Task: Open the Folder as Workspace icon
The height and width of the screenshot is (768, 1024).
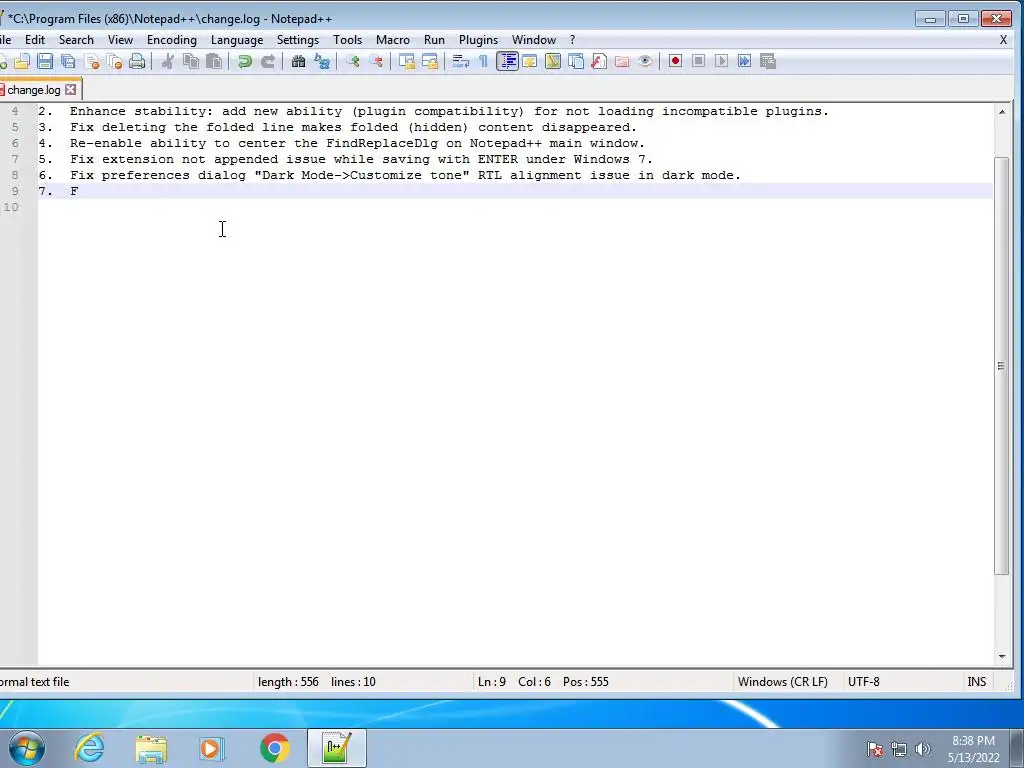Action: tap(622, 61)
